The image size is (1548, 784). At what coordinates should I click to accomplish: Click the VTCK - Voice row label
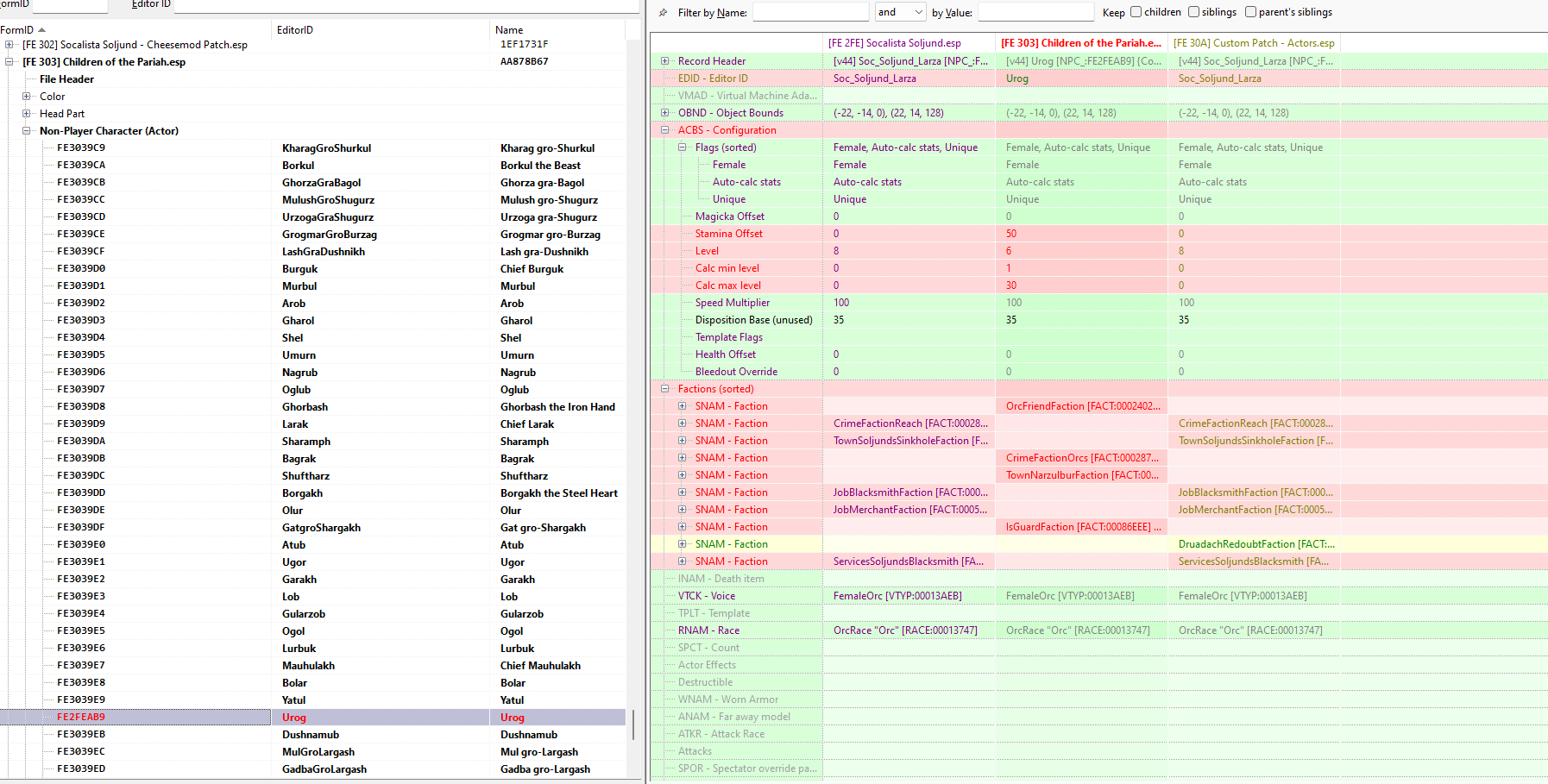pyautogui.click(x=707, y=596)
